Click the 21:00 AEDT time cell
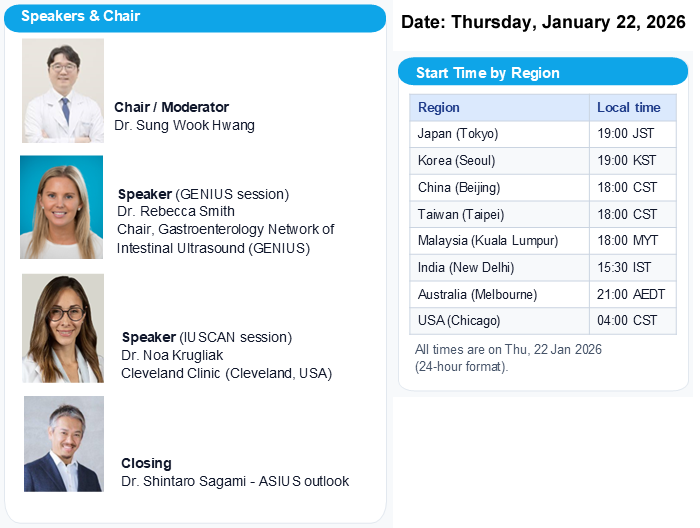The height and width of the screenshot is (528, 700). tap(631, 295)
